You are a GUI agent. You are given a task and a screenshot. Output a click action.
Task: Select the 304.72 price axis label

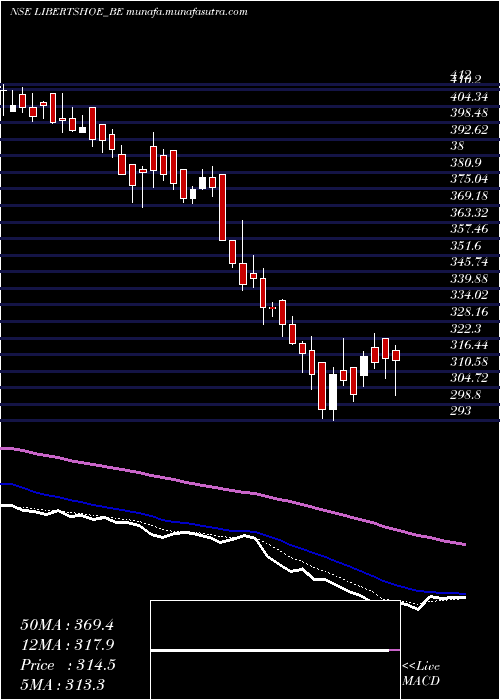coord(468,378)
